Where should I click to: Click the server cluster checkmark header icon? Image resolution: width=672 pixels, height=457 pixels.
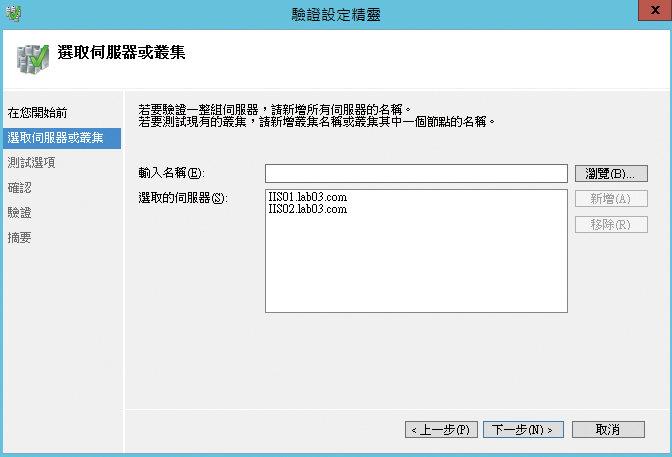pos(33,59)
